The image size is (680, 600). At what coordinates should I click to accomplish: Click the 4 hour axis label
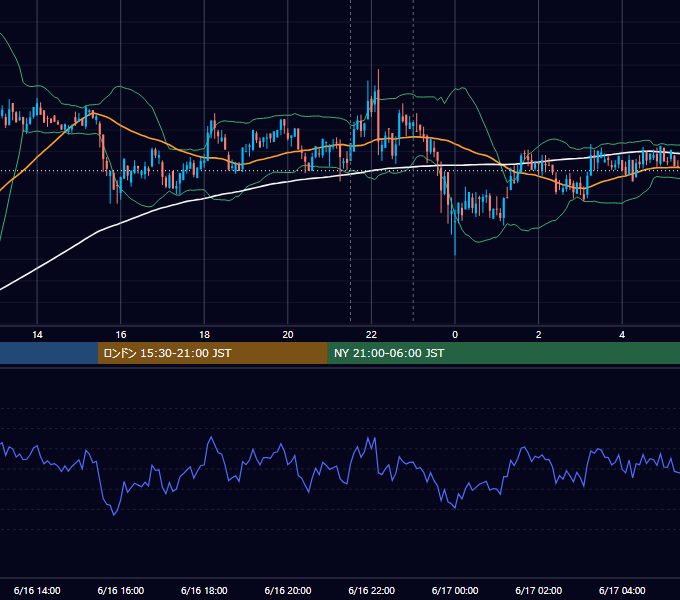tap(622, 335)
